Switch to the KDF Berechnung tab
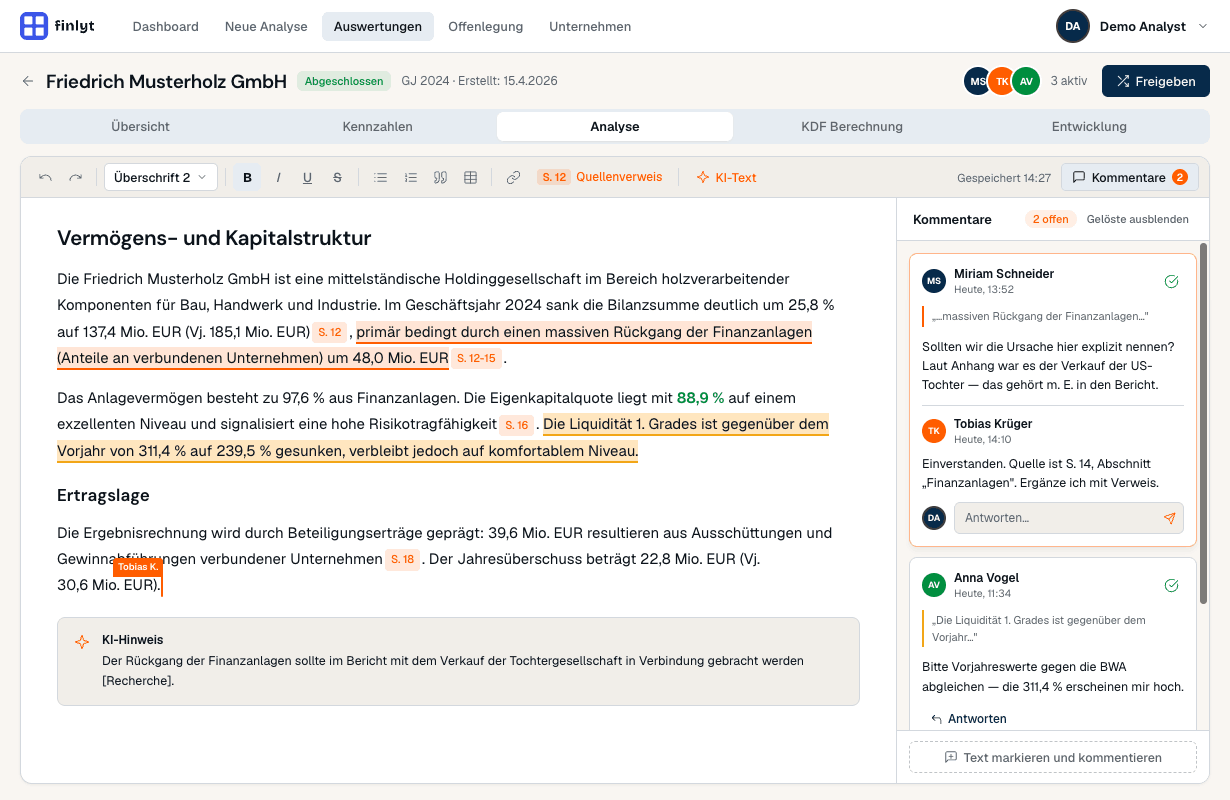Screen dimensions: 1230x800 [x=852, y=126]
